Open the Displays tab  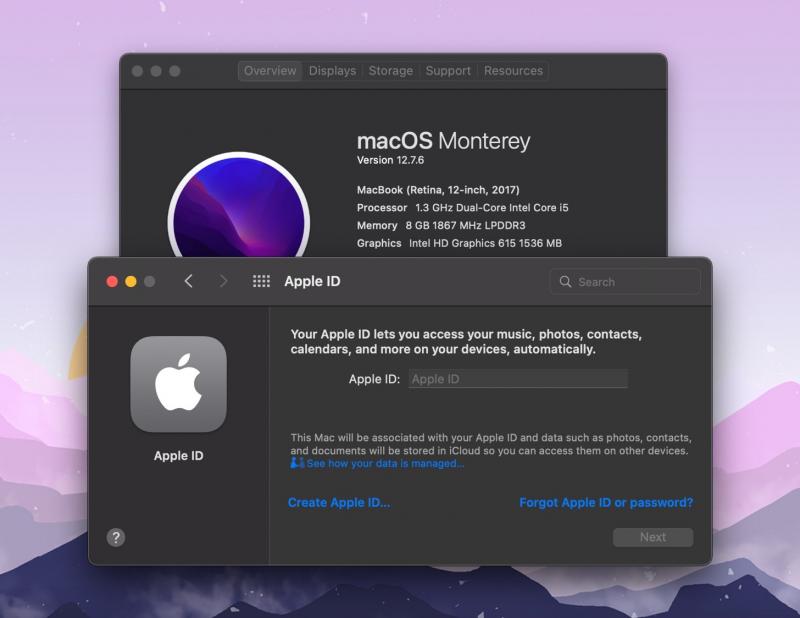click(332, 71)
